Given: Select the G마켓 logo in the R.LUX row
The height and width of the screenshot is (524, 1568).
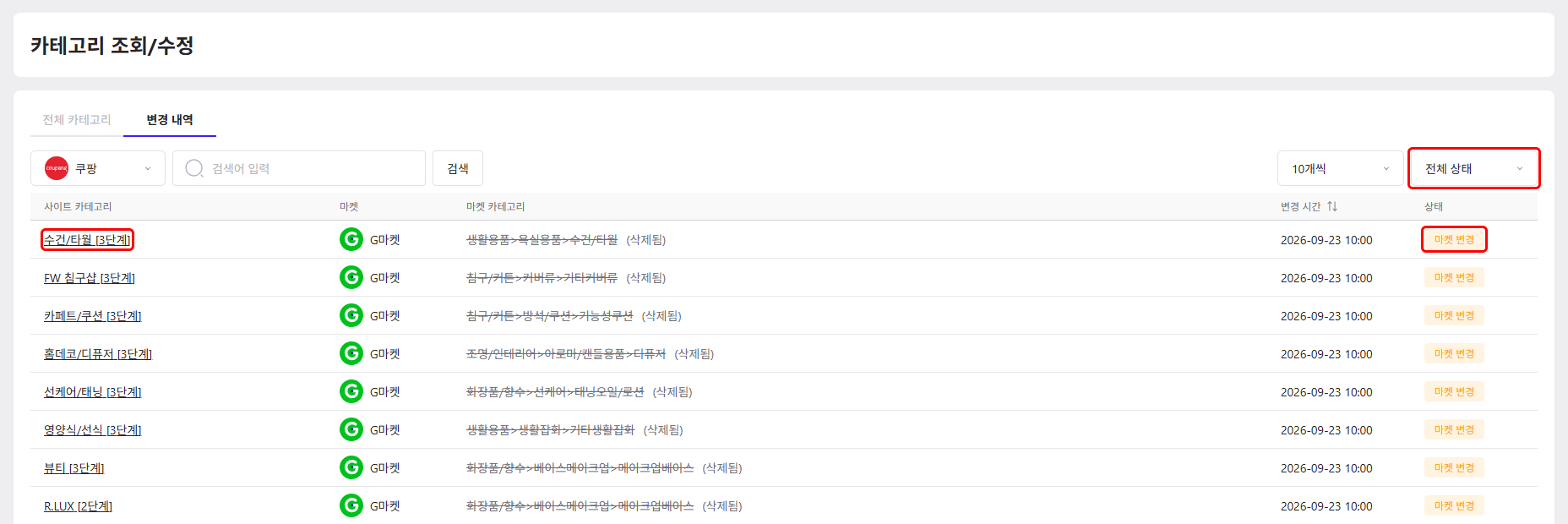Looking at the screenshot, I should click(x=351, y=505).
